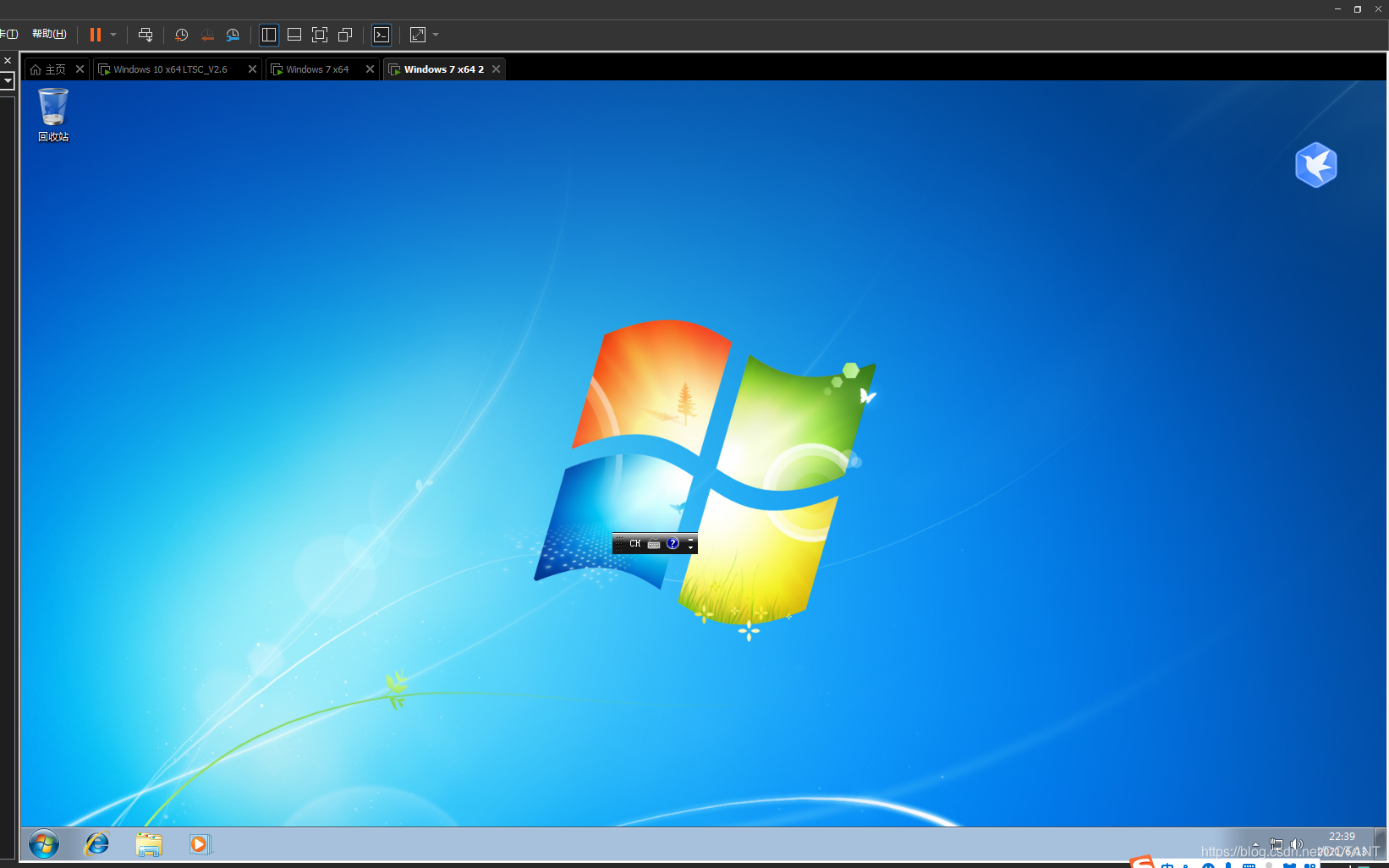Click the Show Desktop button
Viewport: 1389px width, 868px height.
click(1381, 844)
